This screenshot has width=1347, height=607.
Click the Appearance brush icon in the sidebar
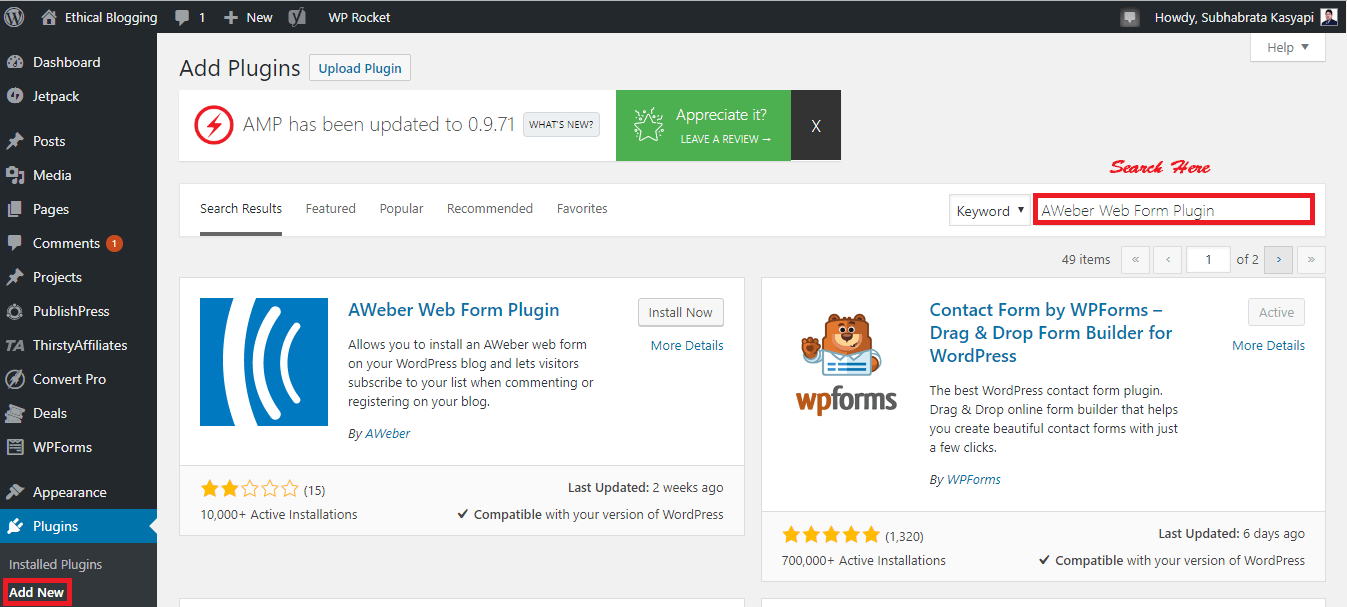point(18,491)
